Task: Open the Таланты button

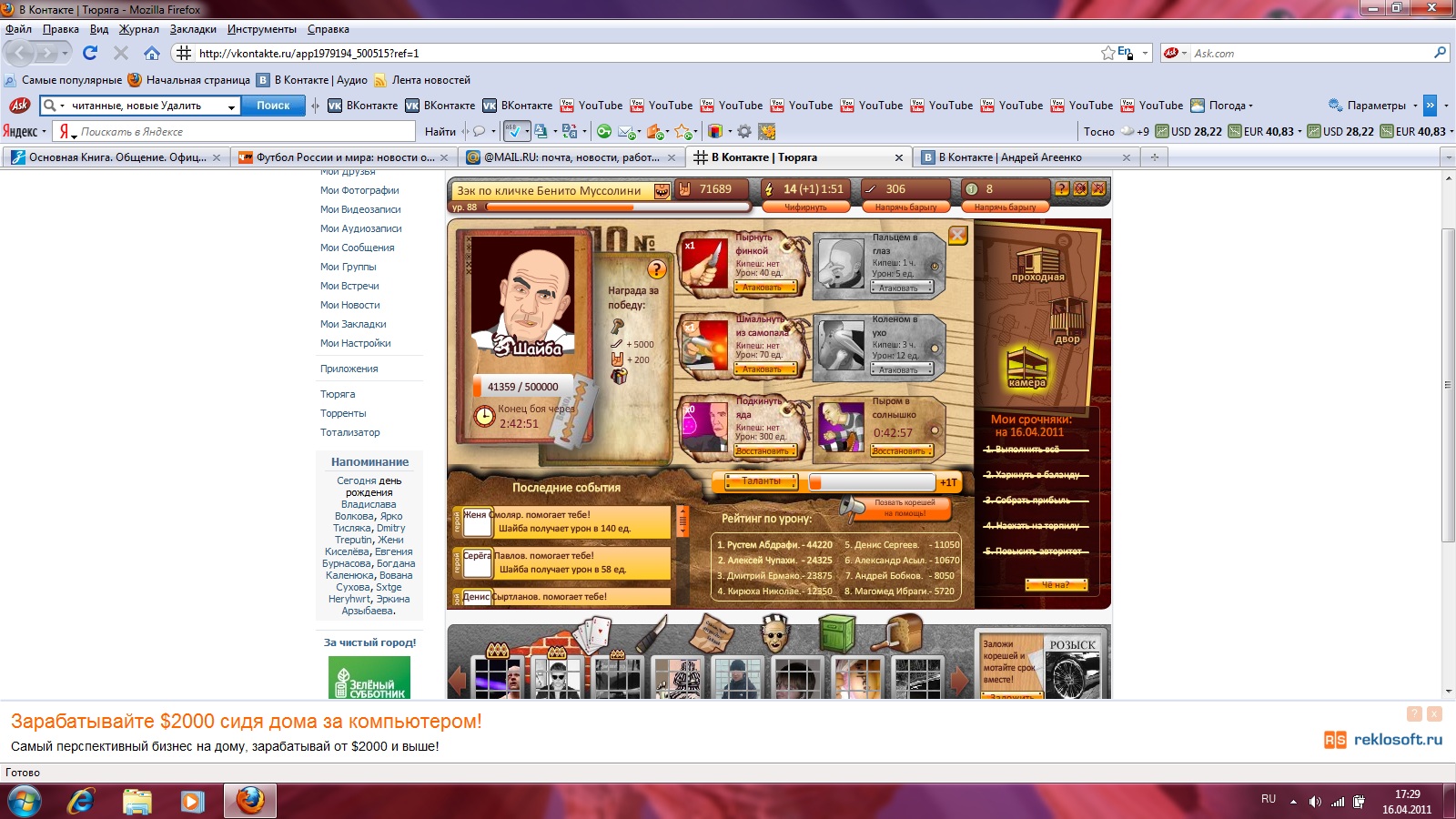Action: click(761, 481)
